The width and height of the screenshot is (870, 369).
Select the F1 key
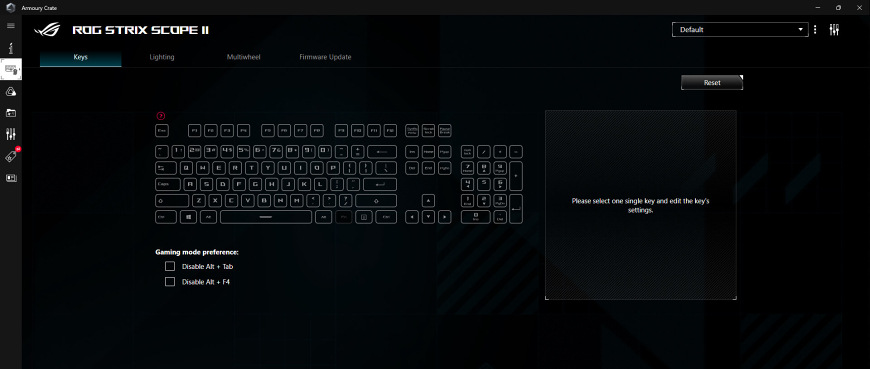click(x=195, y=130)
